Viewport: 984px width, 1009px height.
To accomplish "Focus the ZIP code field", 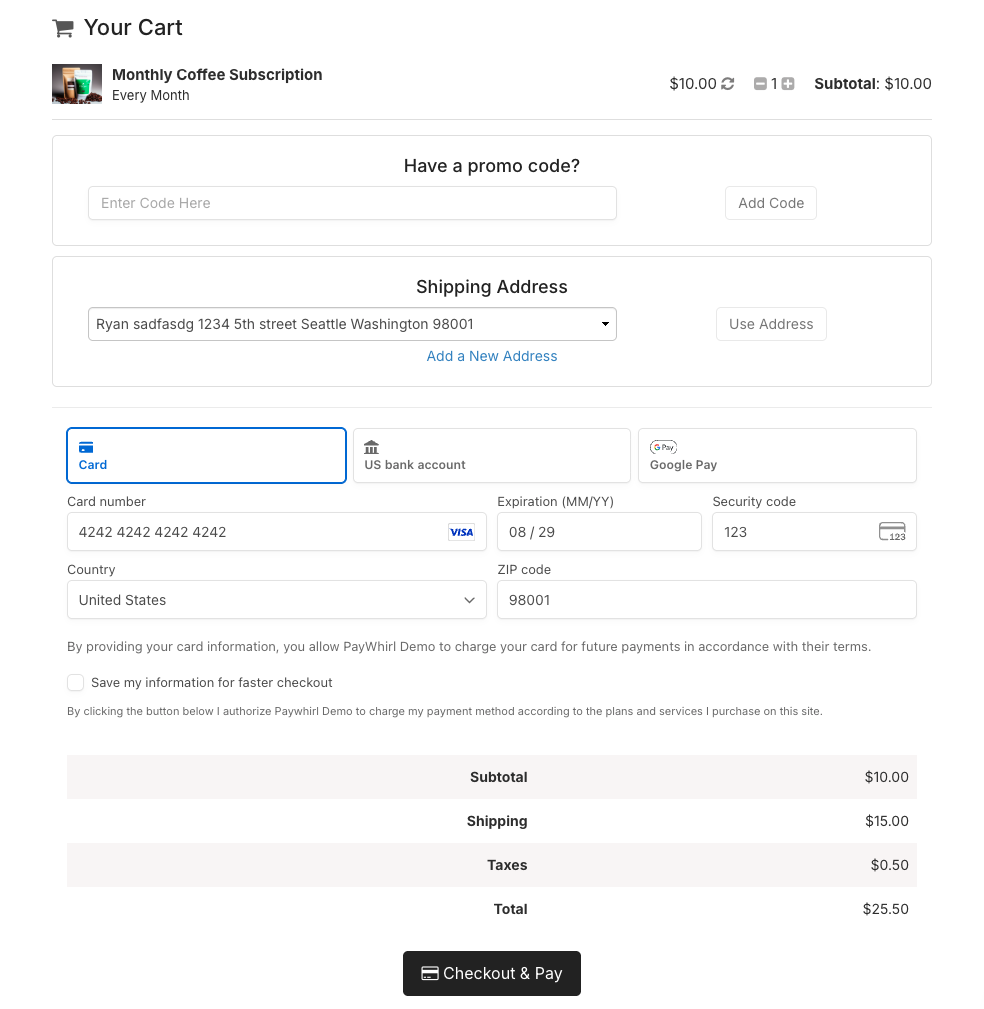I will tap(707, 600).
